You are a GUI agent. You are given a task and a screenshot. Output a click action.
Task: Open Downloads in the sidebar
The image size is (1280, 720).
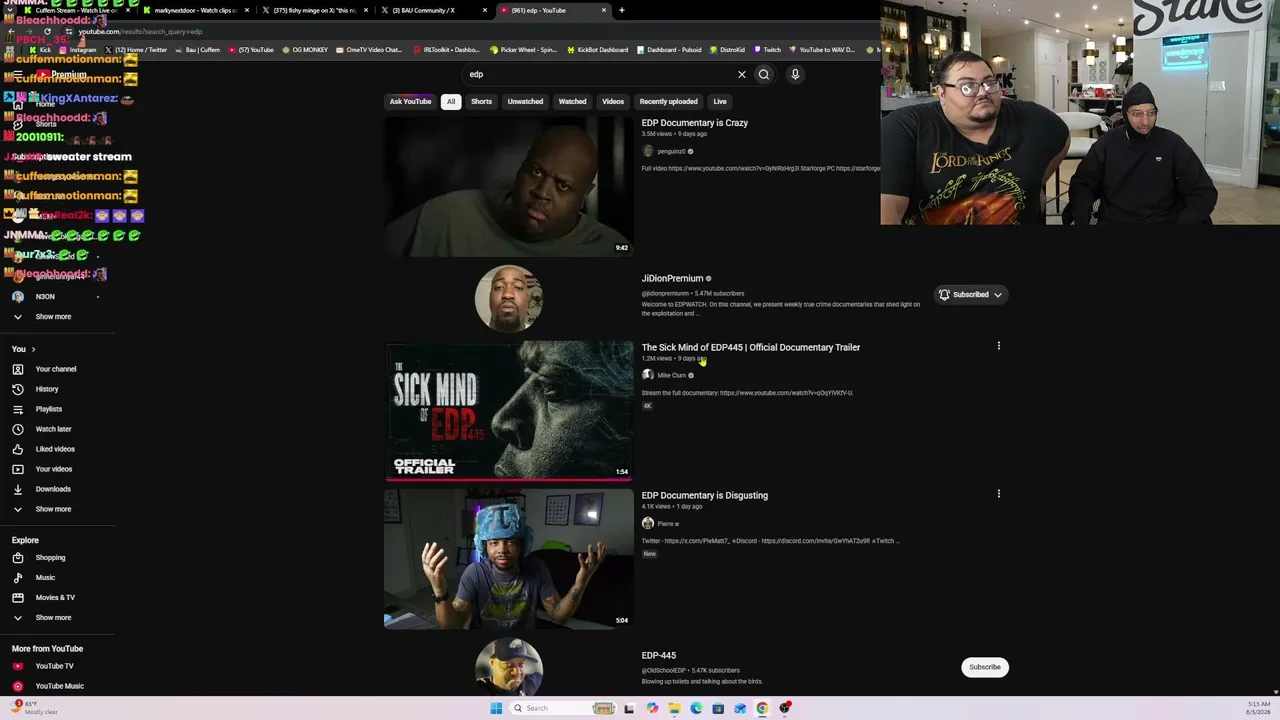(x=53, y=489)
